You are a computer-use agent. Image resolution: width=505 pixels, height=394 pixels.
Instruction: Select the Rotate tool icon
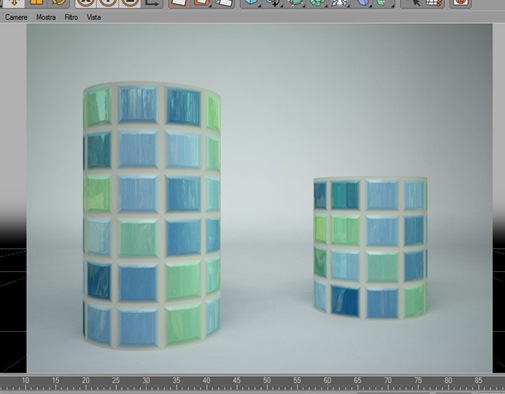coord(59,3)
